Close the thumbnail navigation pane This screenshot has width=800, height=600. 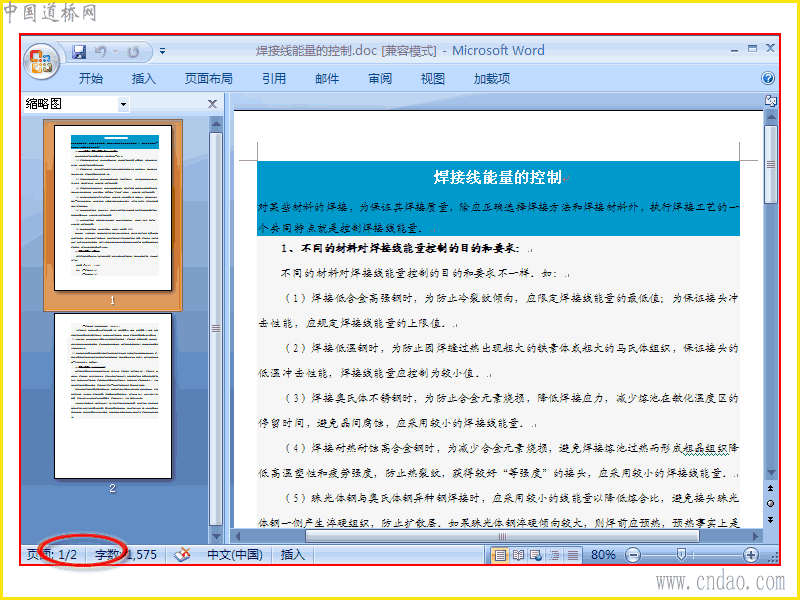click(x=213, y=104)
